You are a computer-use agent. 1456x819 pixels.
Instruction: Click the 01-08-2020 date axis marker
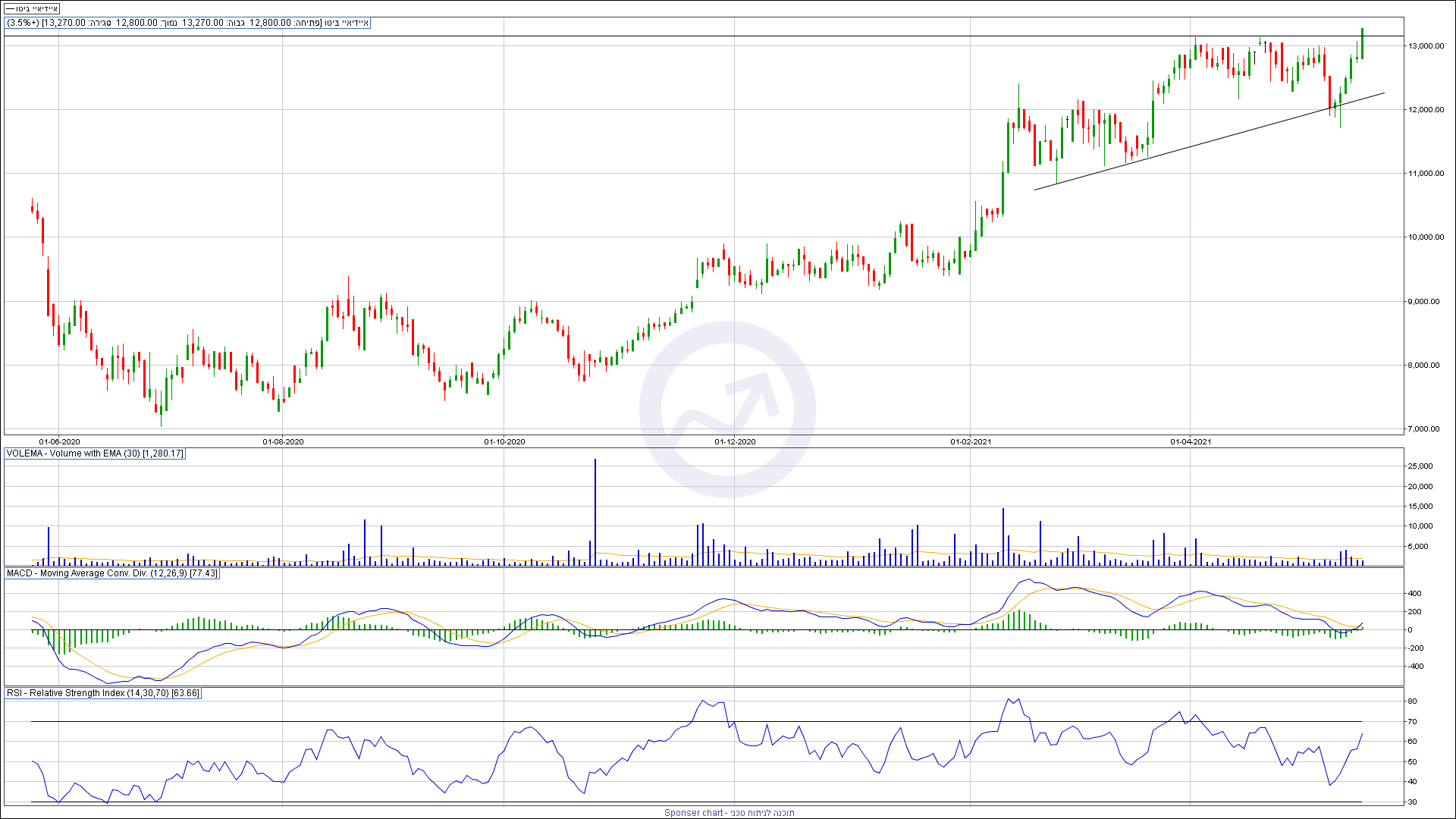click(x=283, y=441)
